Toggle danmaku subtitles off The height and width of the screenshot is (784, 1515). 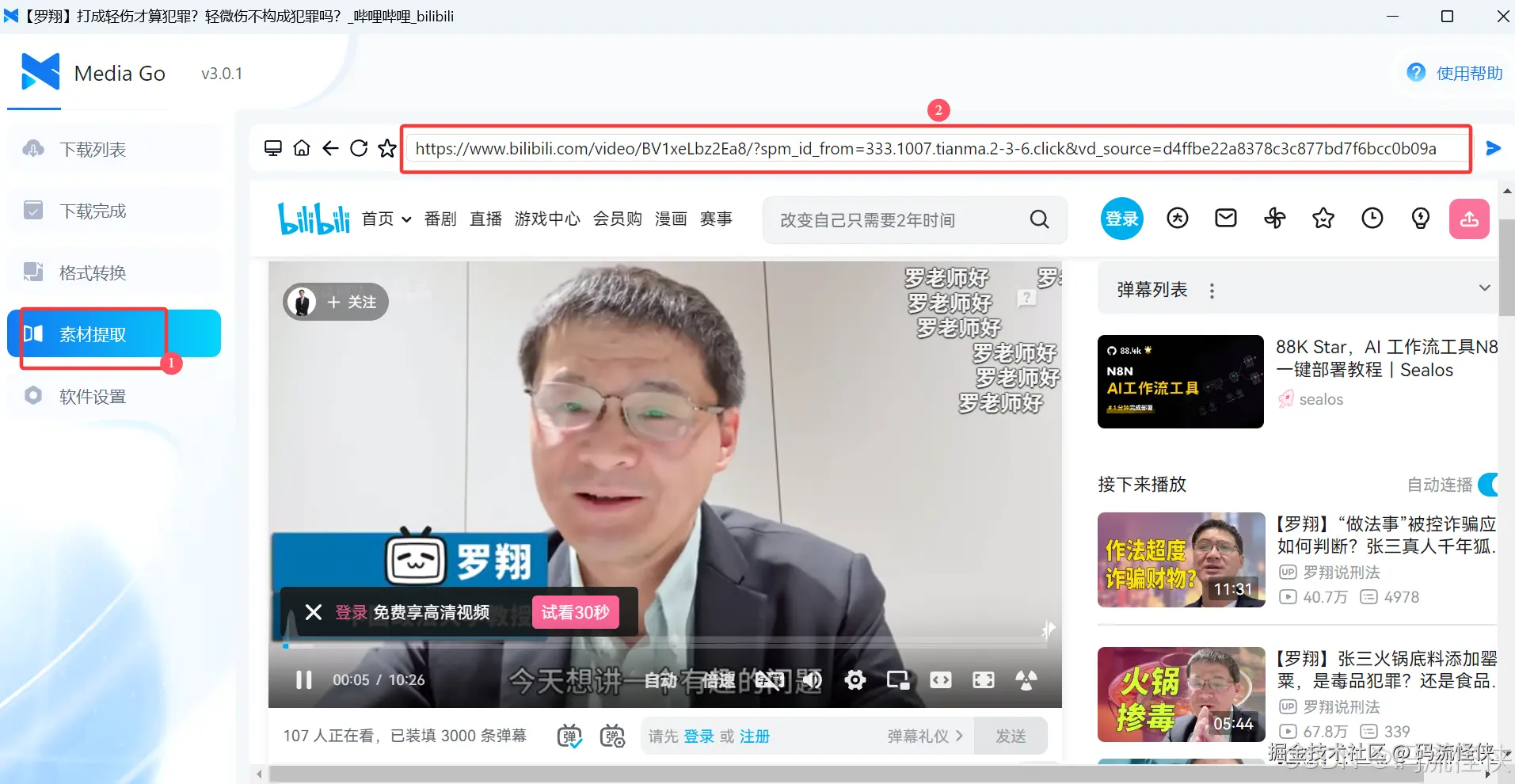(569, 736)
